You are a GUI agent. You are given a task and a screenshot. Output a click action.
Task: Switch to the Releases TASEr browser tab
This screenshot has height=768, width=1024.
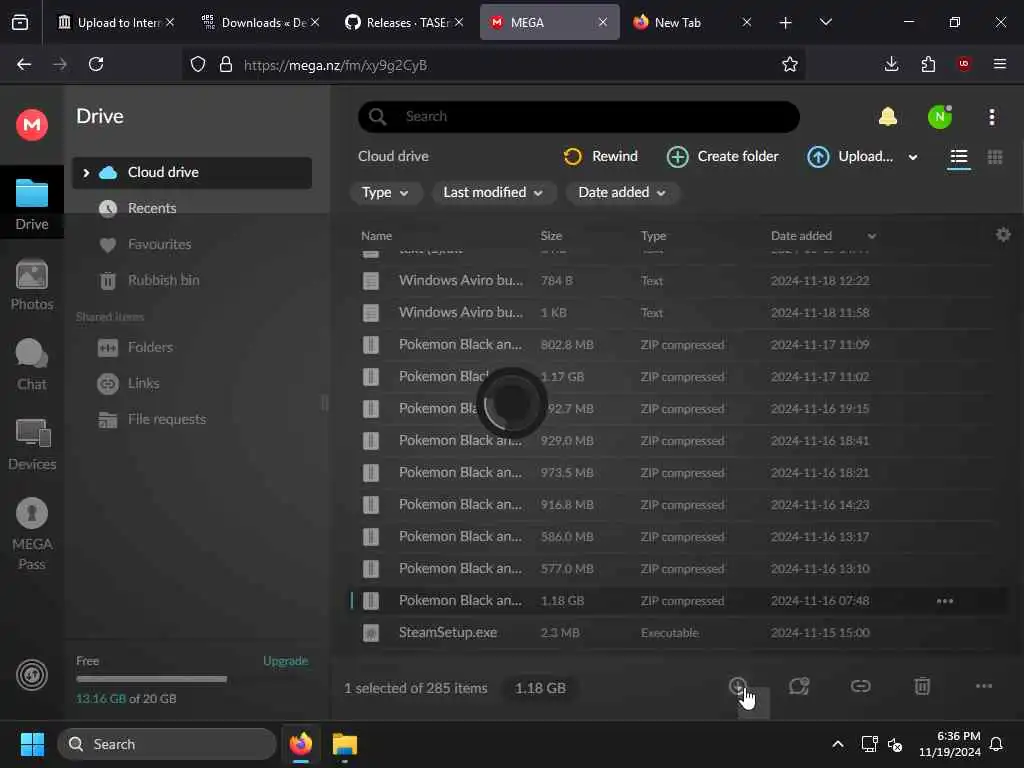(404, 22)
